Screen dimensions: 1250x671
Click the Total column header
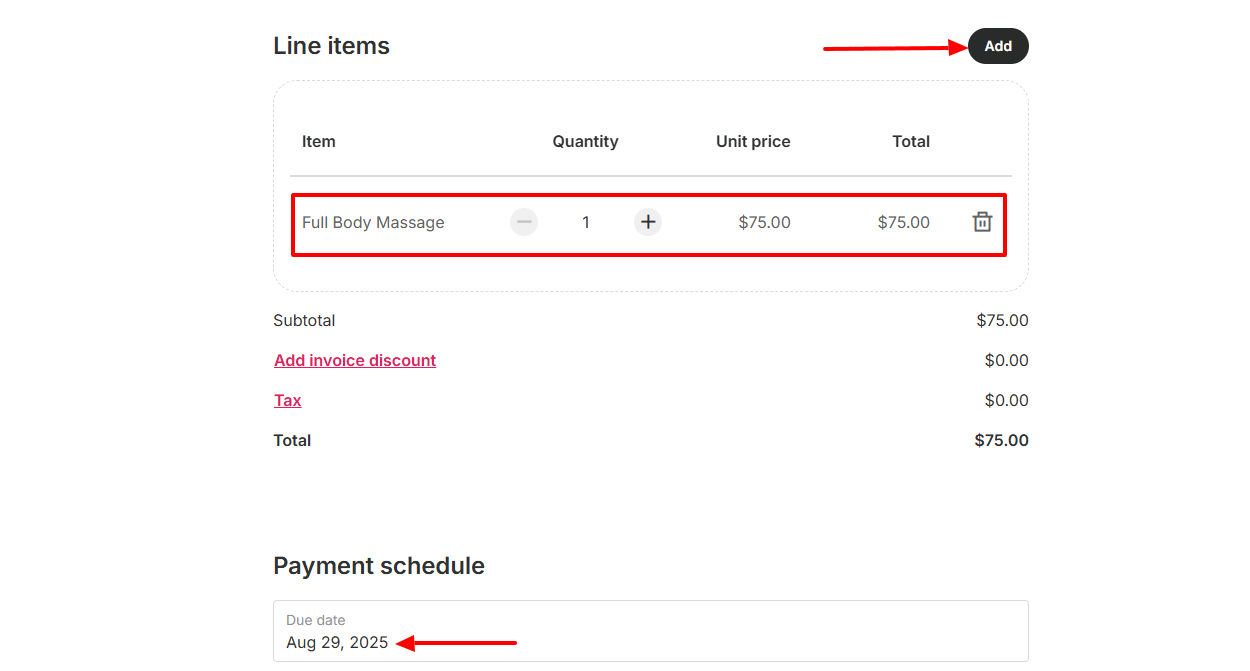(x=910, y=141)
